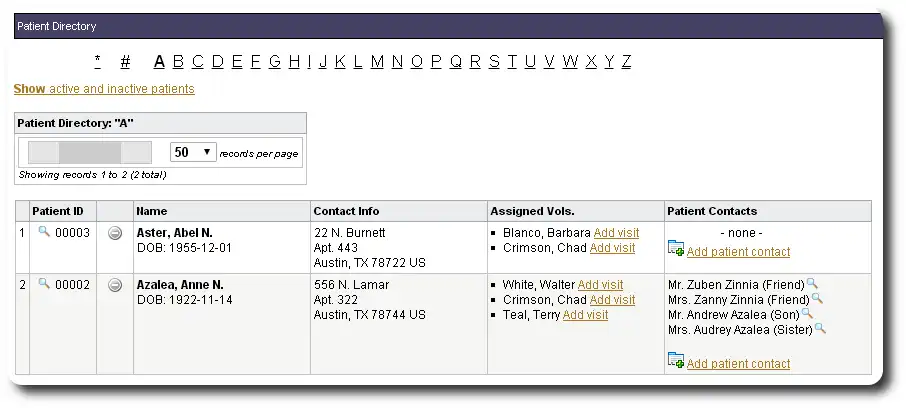Add visit for White, Walter
Screen dimensions: 906x408
click(600, 285)
